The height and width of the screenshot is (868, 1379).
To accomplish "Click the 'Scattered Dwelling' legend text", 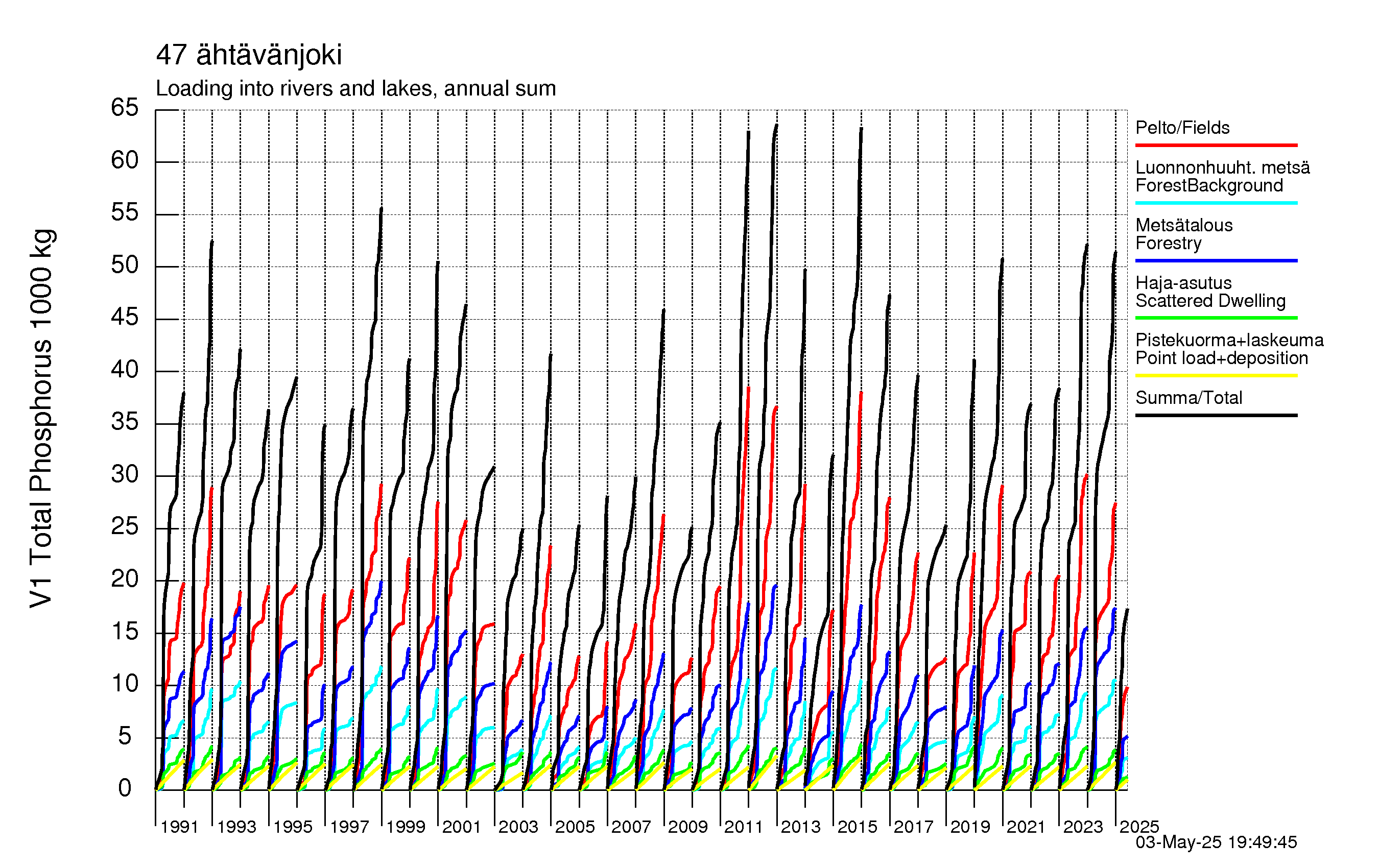I will point(1210,301).
